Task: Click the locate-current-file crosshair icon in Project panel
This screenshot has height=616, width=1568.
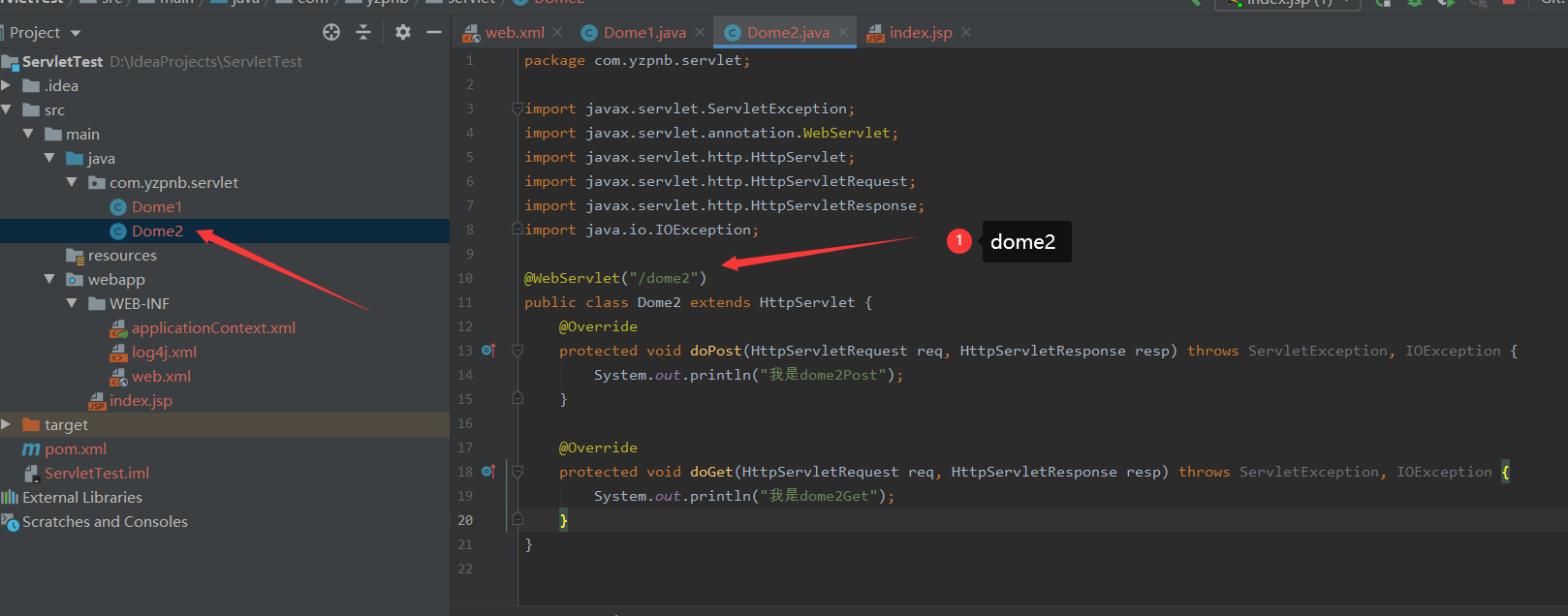Action: [331, 32]
